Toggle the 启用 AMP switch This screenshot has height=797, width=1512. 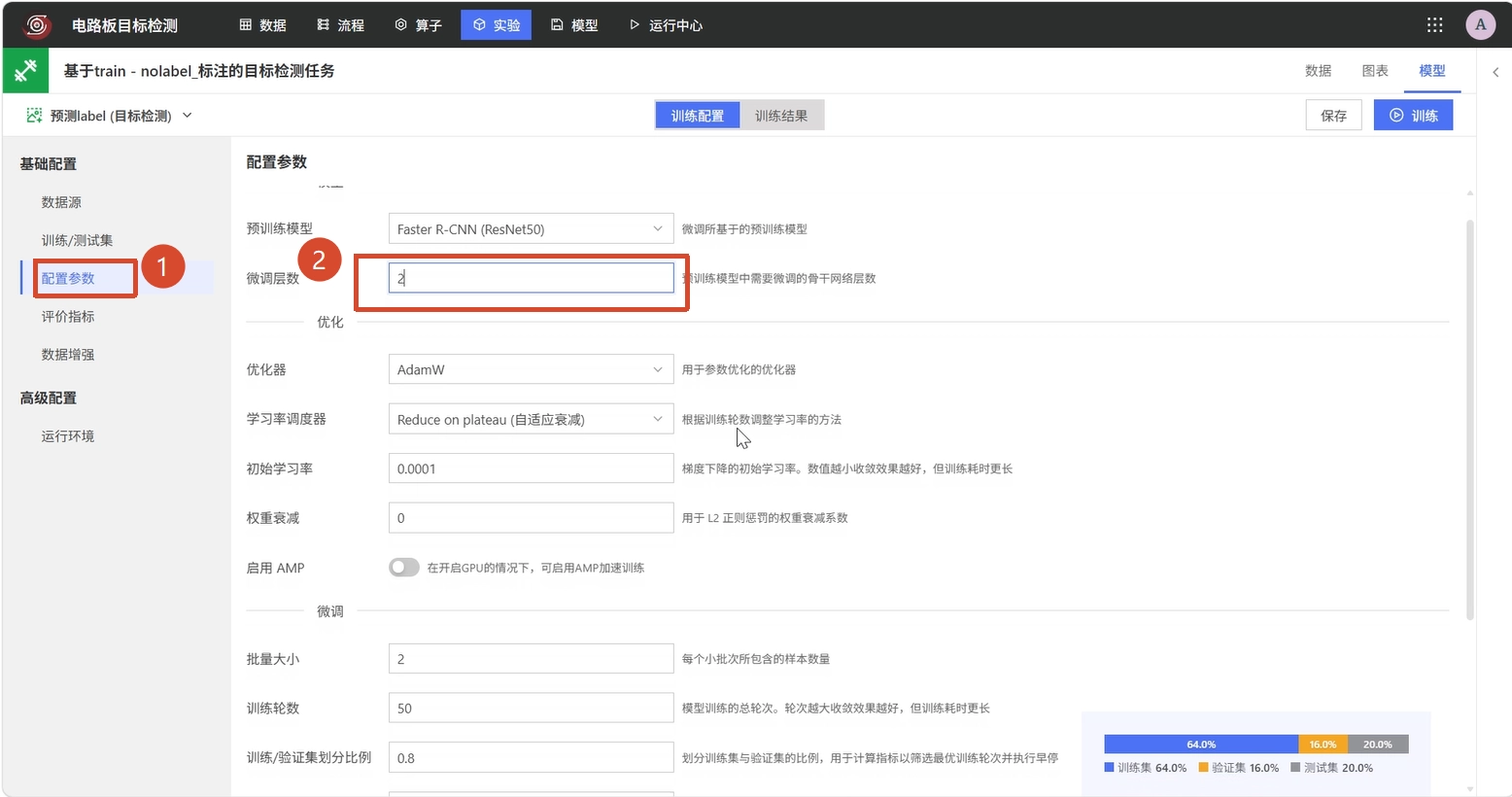404,568
